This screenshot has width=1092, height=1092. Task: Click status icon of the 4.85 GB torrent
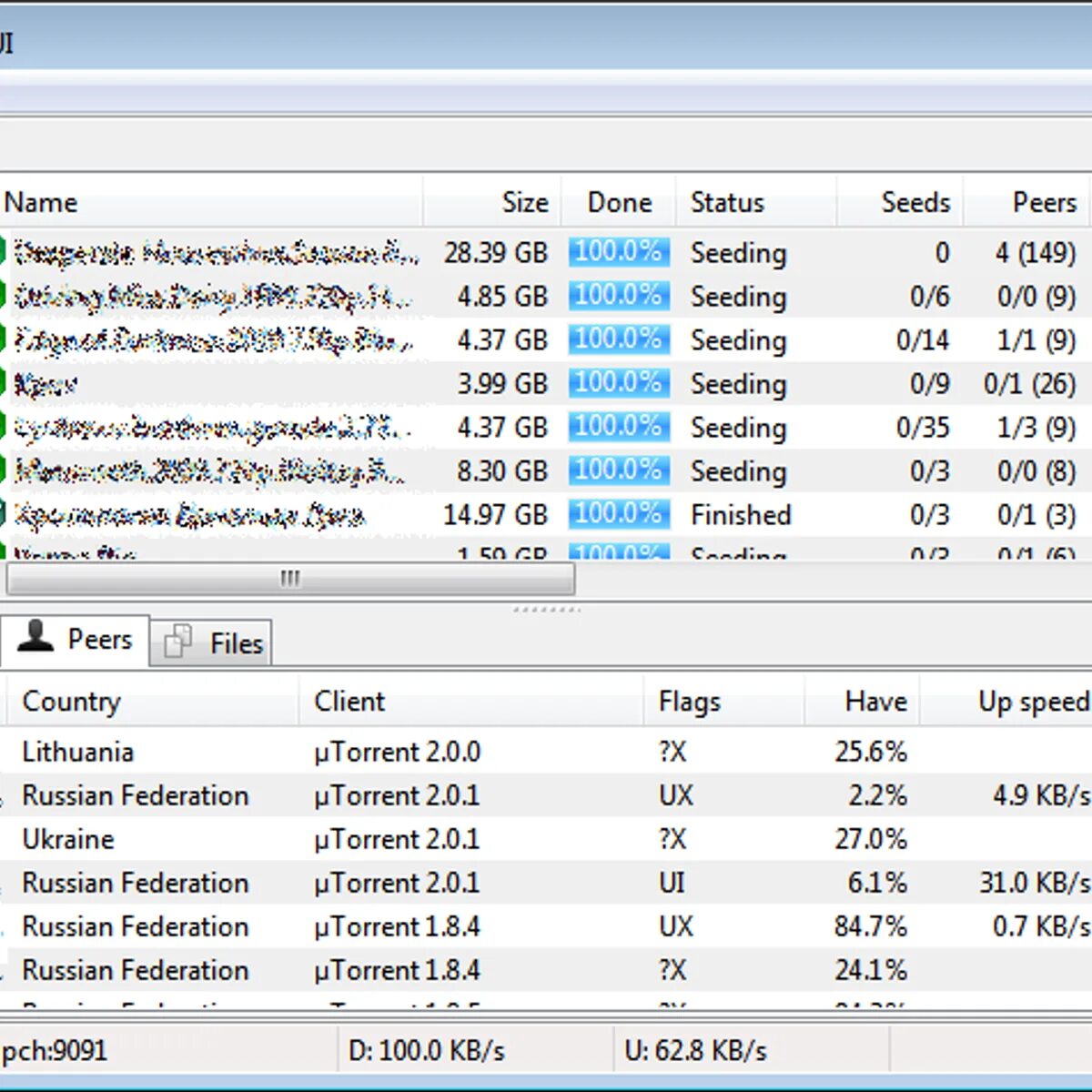point(3,295)
